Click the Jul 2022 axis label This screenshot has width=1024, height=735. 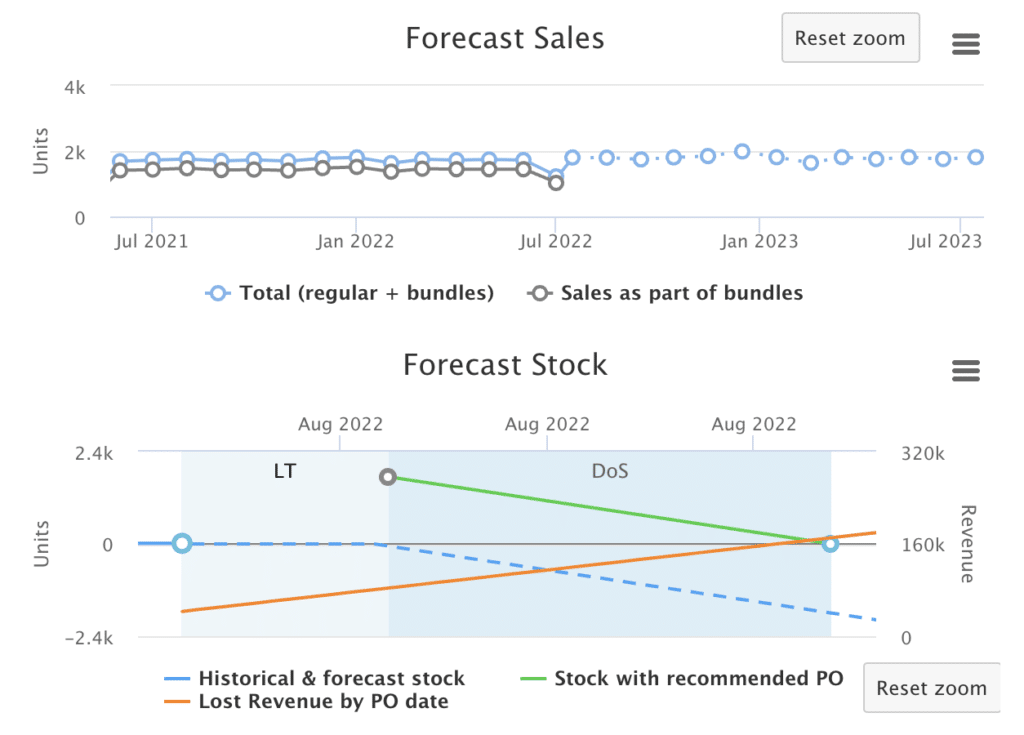point(556,241)
